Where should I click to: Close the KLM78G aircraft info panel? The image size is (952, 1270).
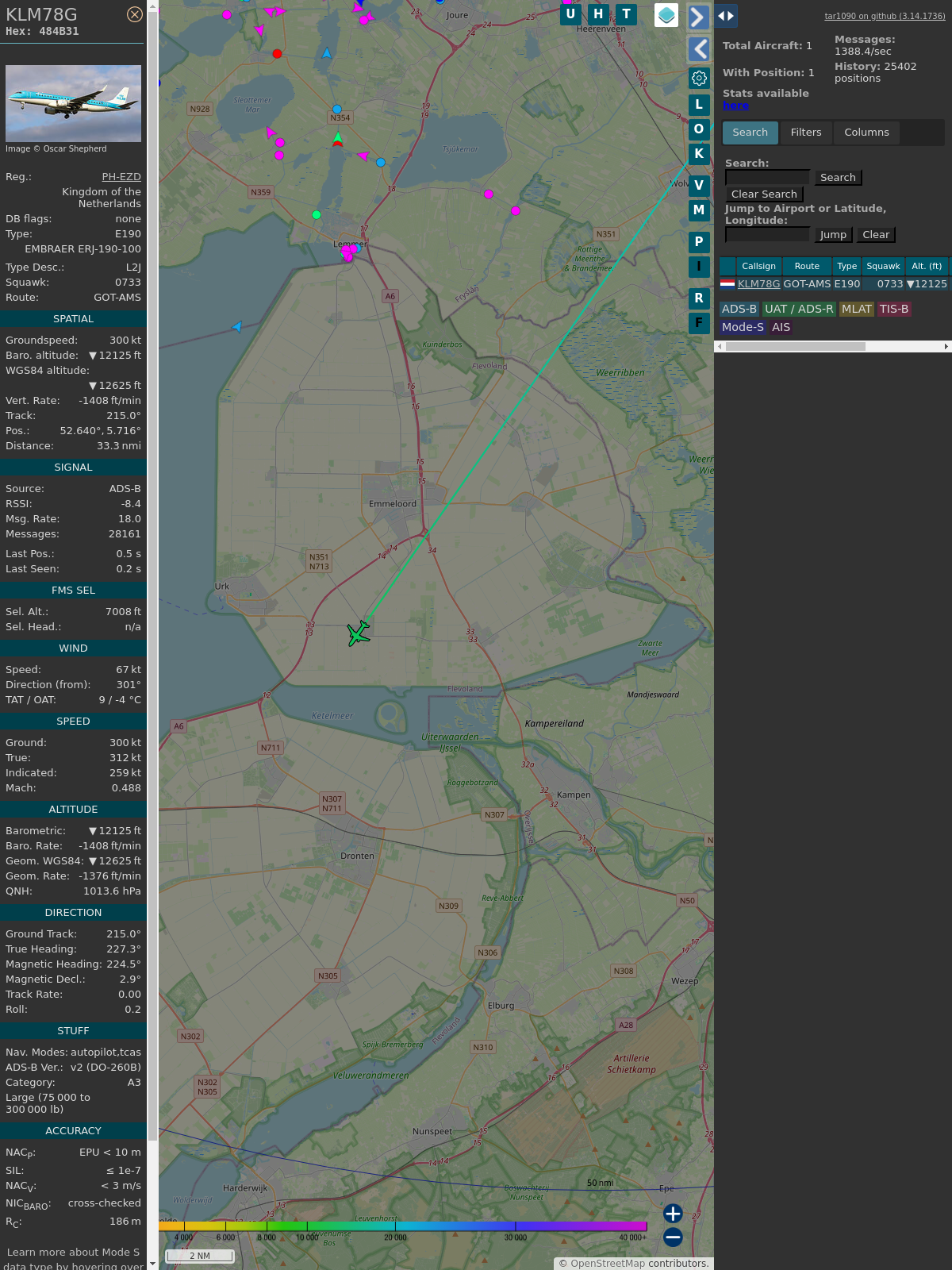[135, 14]
